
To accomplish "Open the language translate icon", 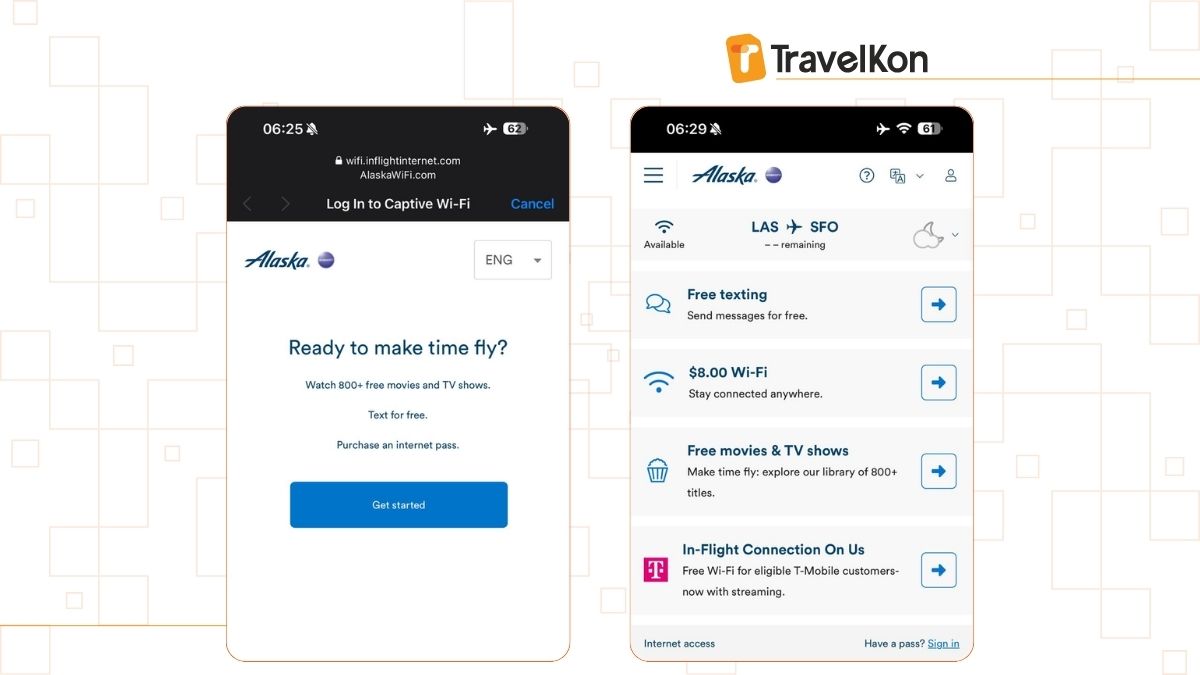I will click(x=898, y=176).
